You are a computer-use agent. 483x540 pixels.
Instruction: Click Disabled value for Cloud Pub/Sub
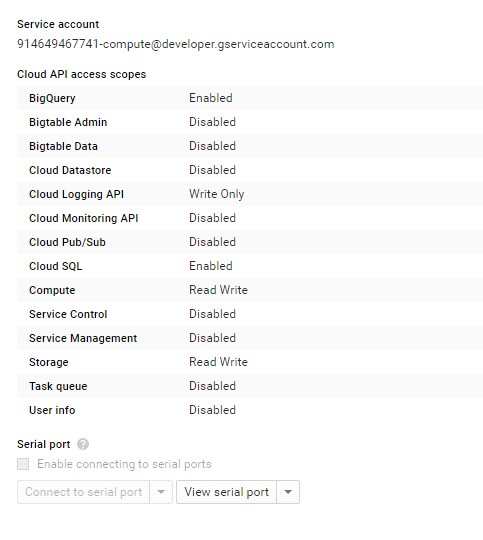(x=213, y=242)
